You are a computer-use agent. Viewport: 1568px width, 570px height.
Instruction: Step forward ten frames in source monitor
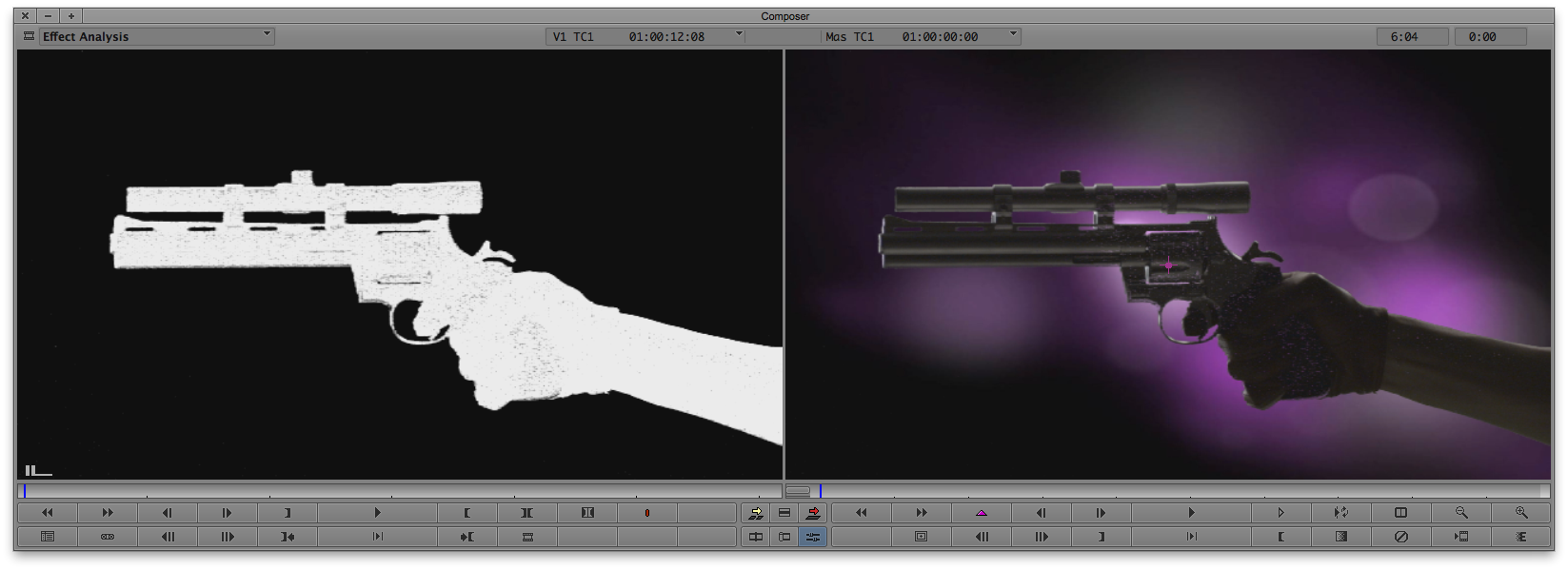tap(227, 537)
